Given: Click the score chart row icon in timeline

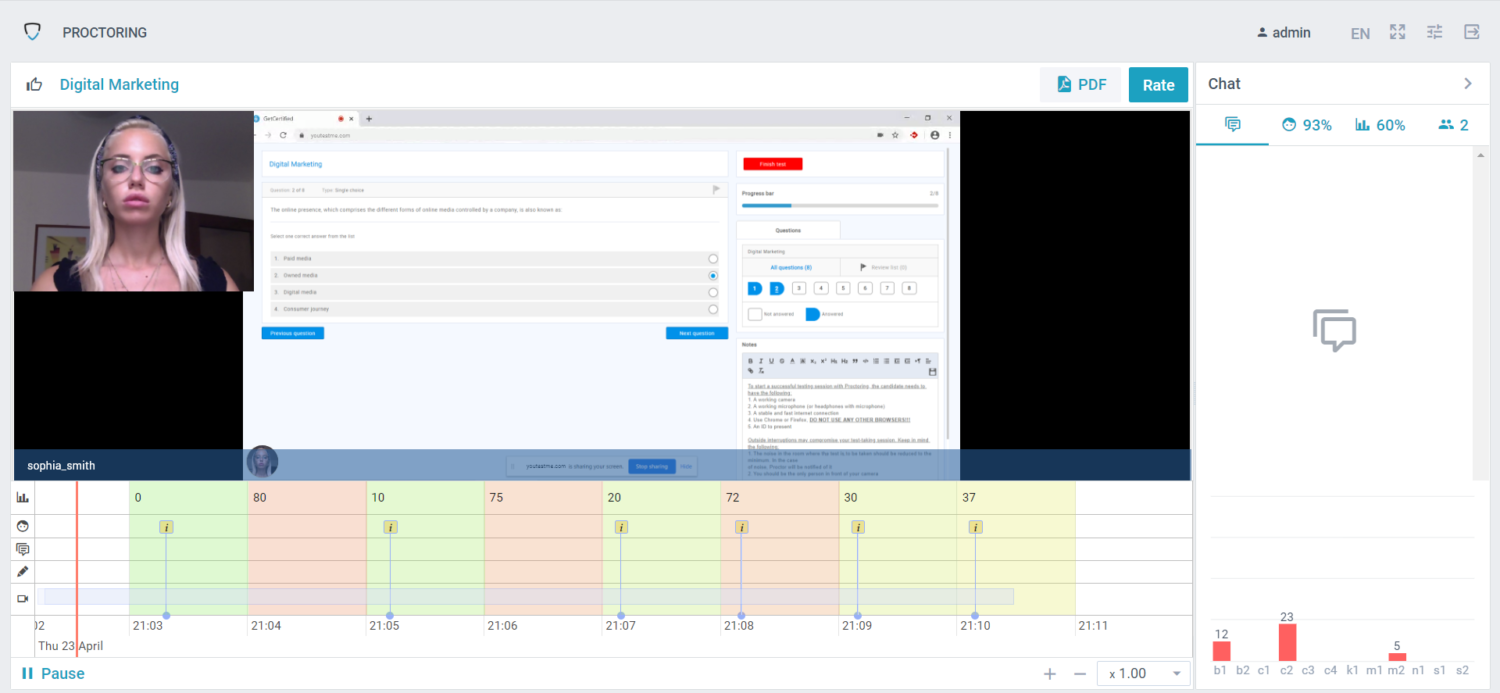Looking at the screenshot, I should (x=23, y=497).
